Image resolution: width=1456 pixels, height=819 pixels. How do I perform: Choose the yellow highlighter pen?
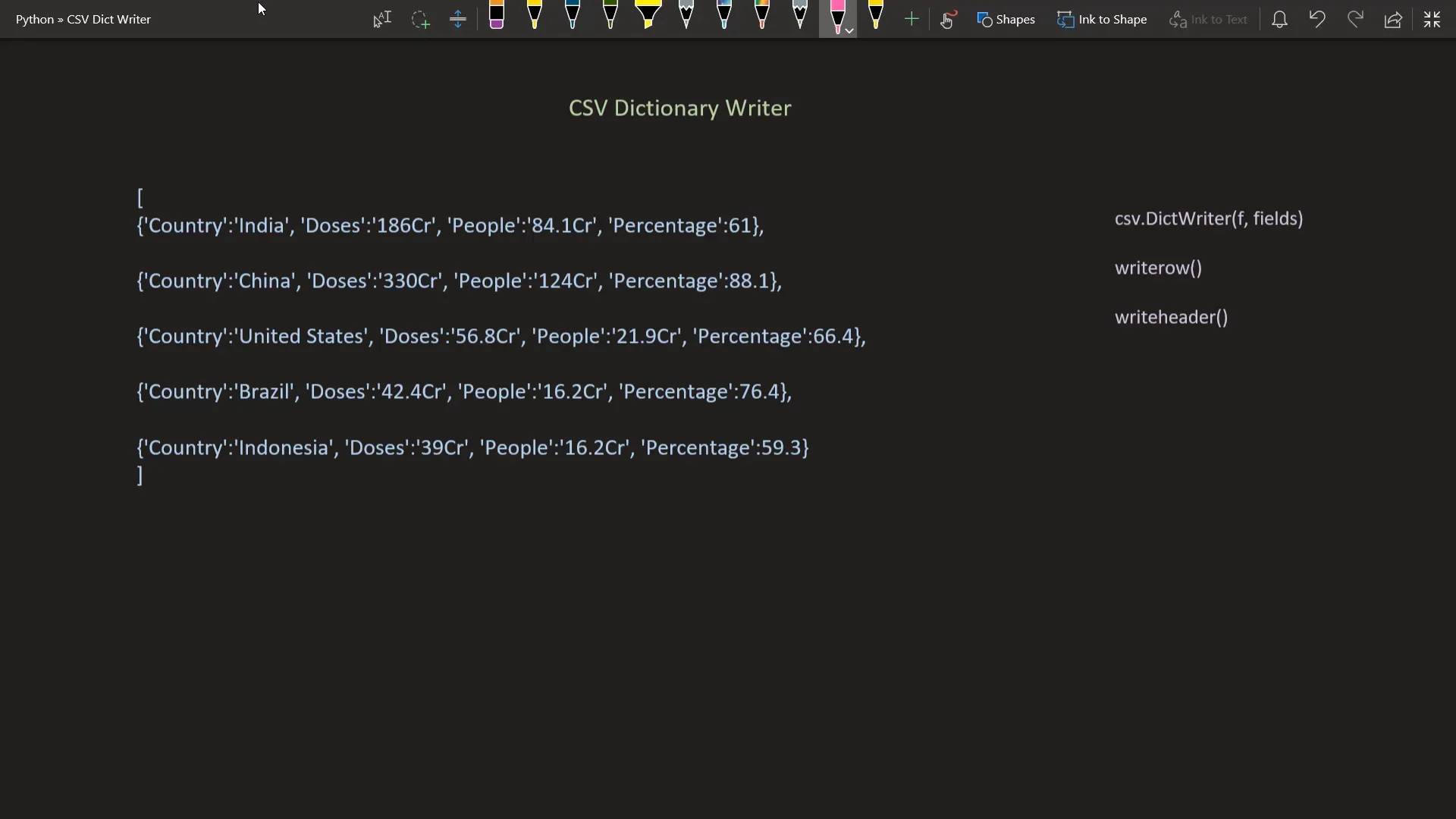648,17
